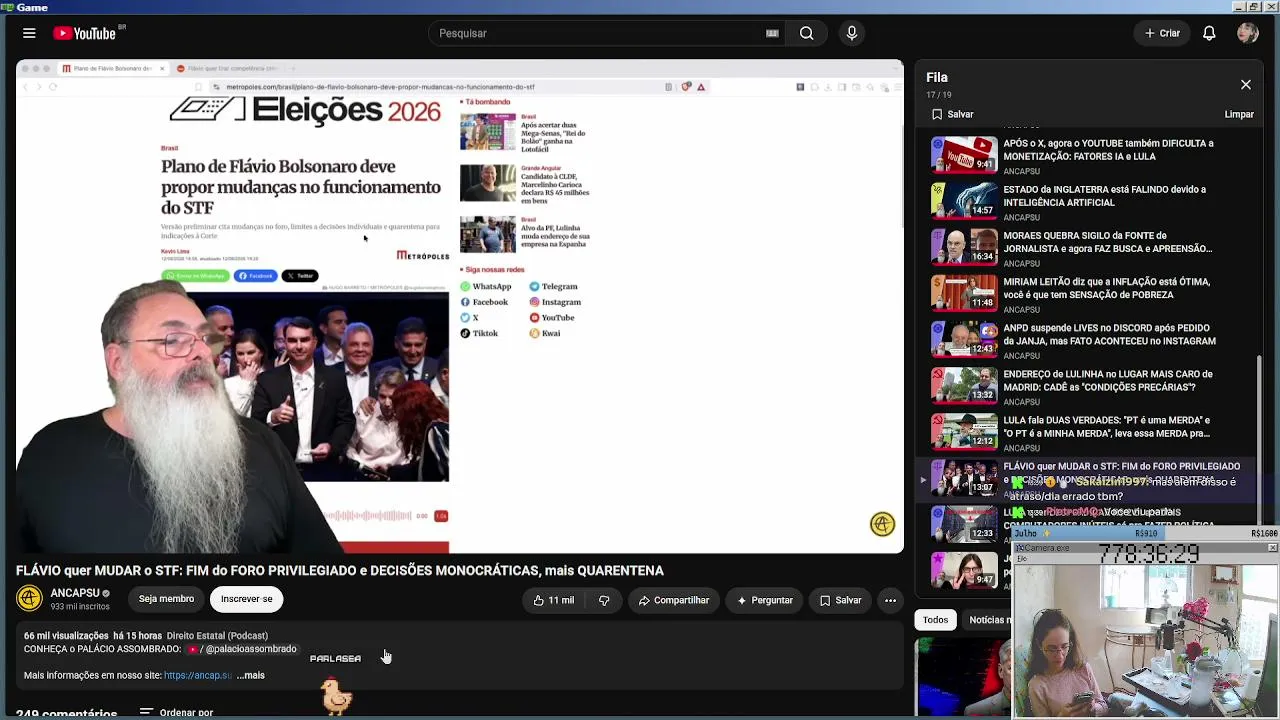
Task: Open the Ordenar por comments sorting
Action: tap(176, 712)
